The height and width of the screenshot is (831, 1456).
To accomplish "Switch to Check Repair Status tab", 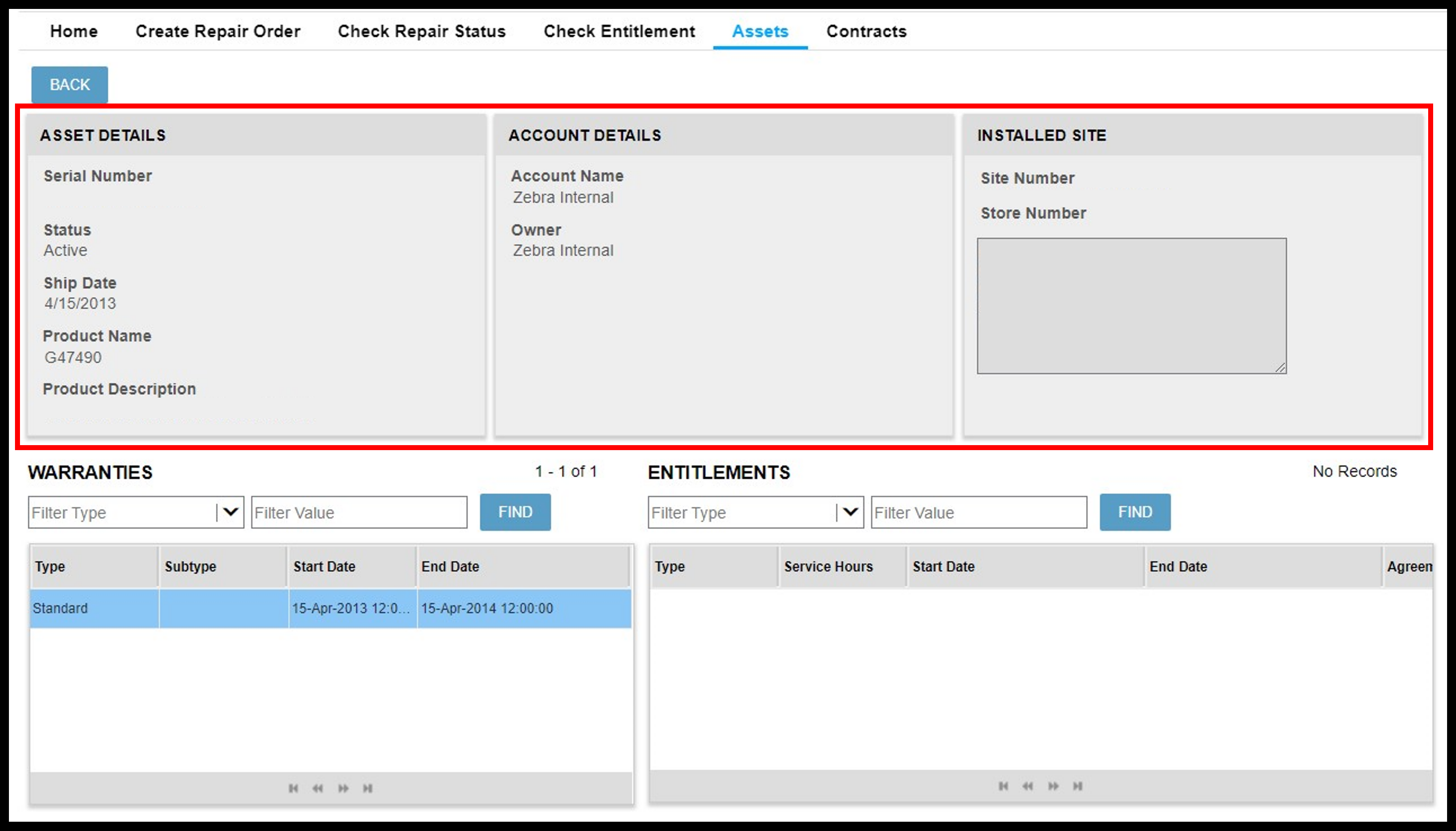I will (422, 31).
